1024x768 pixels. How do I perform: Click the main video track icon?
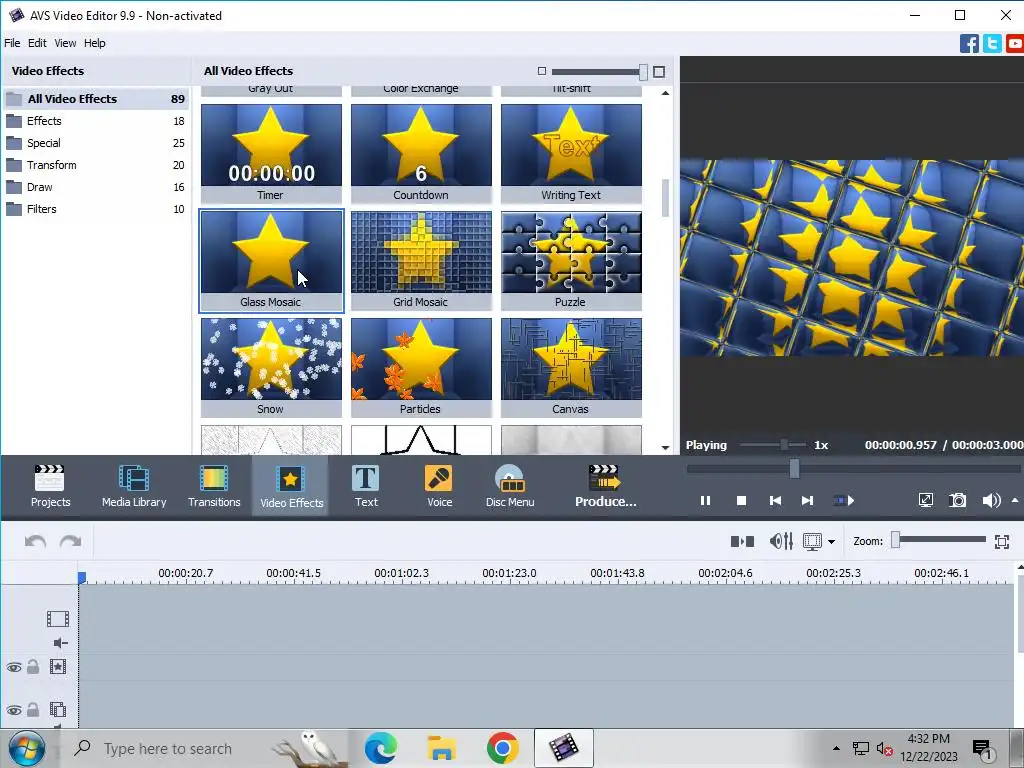57,618
